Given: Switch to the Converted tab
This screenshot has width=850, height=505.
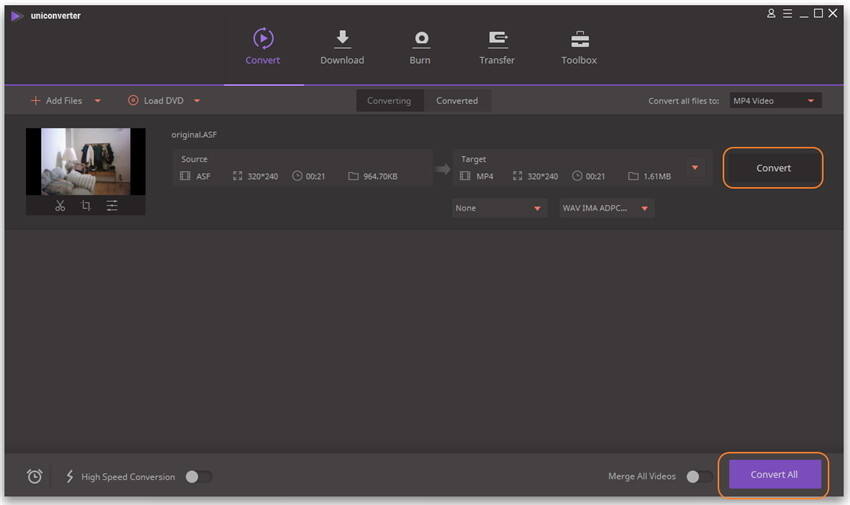Looking at the screenshot, I should tap(457, 101).
